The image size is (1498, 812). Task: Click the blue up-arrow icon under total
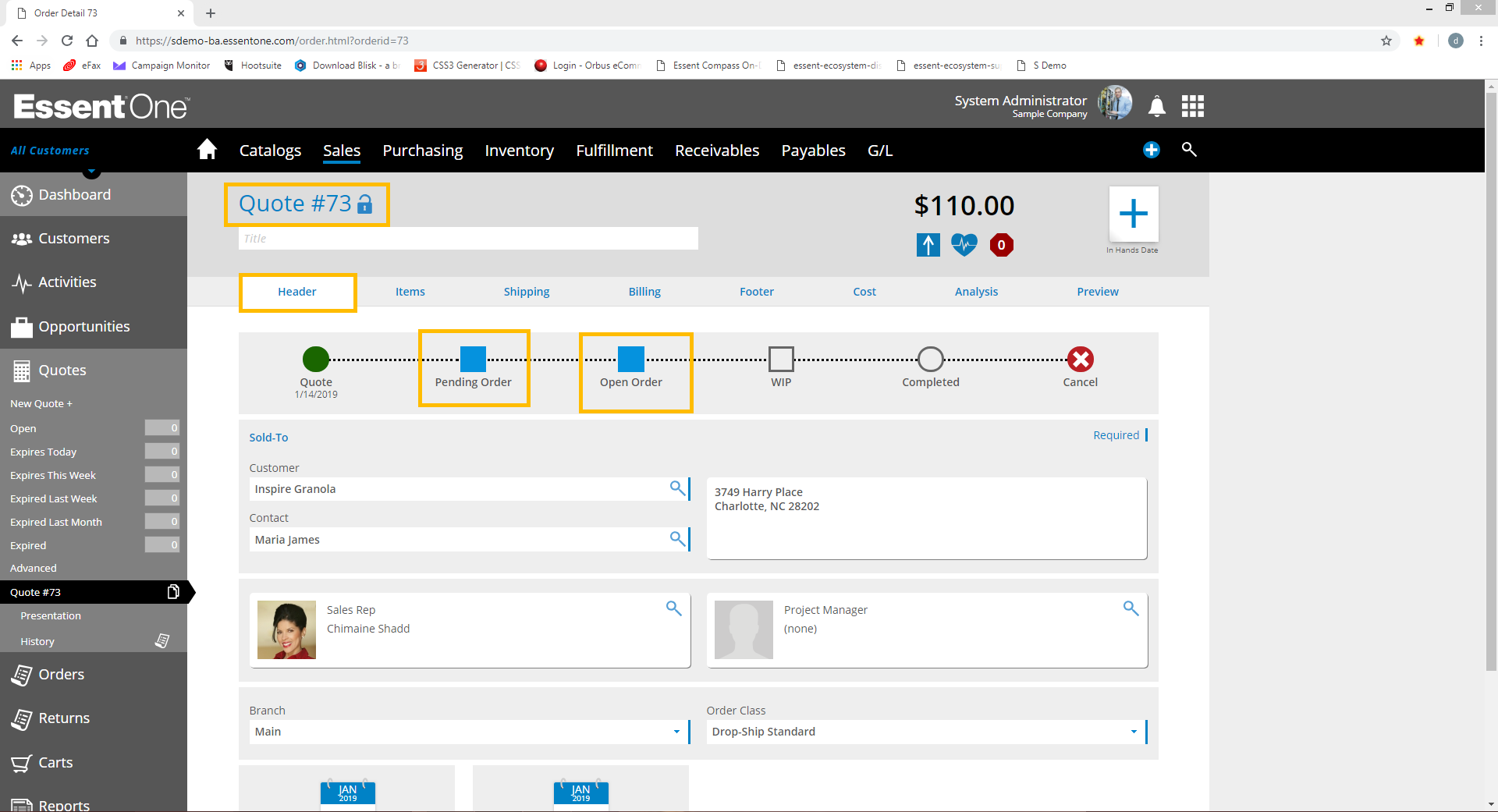[x=928, y=245]
